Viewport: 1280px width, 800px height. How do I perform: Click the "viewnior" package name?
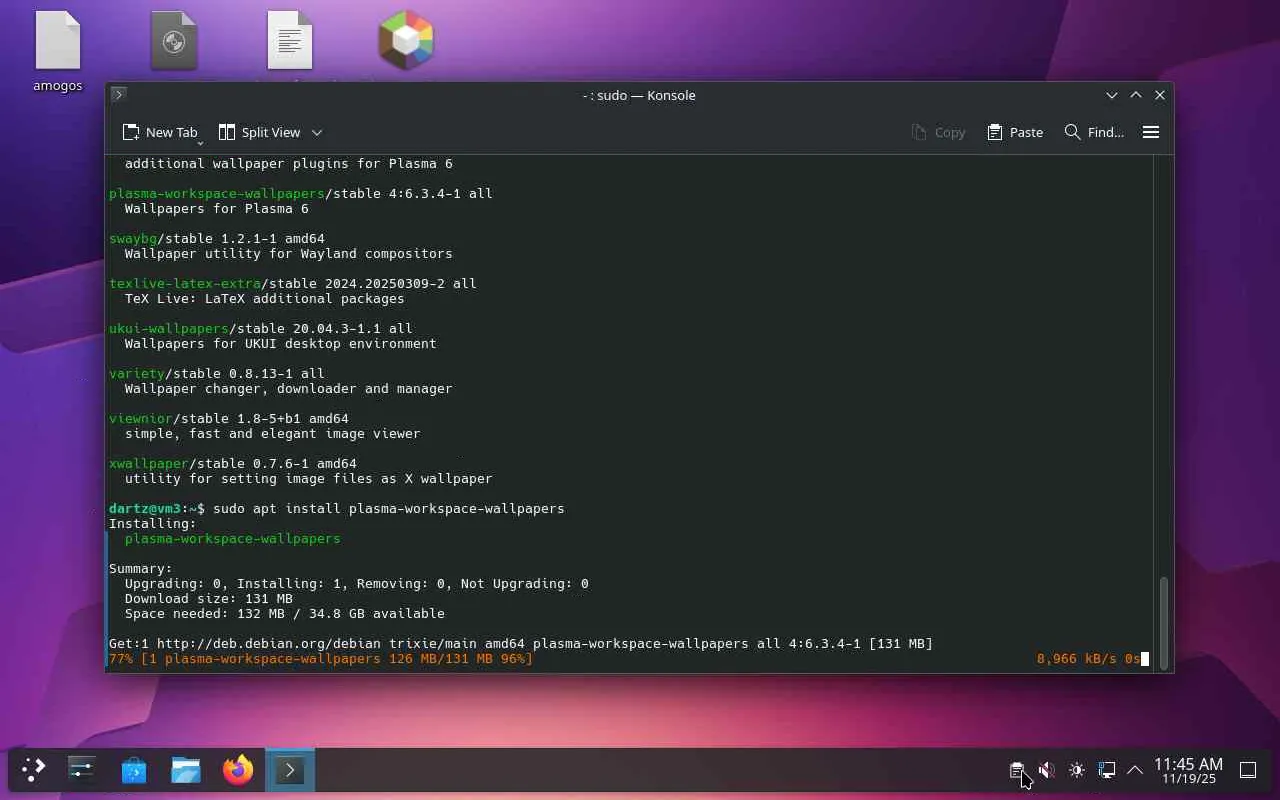click(141, 419)
